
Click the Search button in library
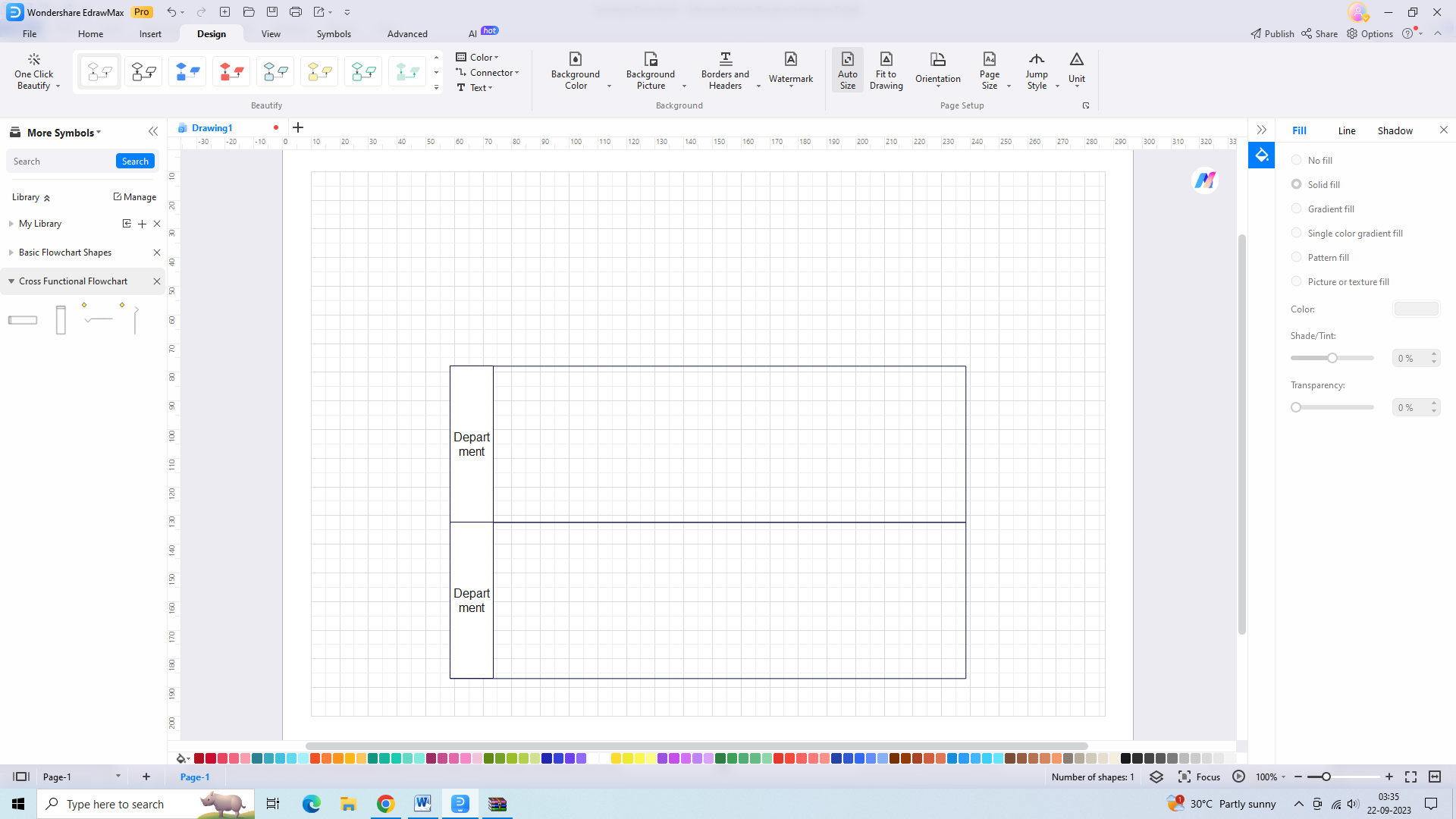pos(135,161)
